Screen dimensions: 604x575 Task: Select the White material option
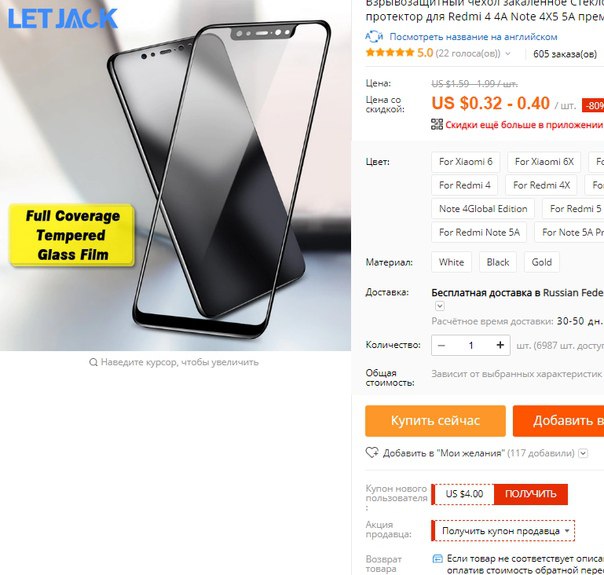coord(451,262)
